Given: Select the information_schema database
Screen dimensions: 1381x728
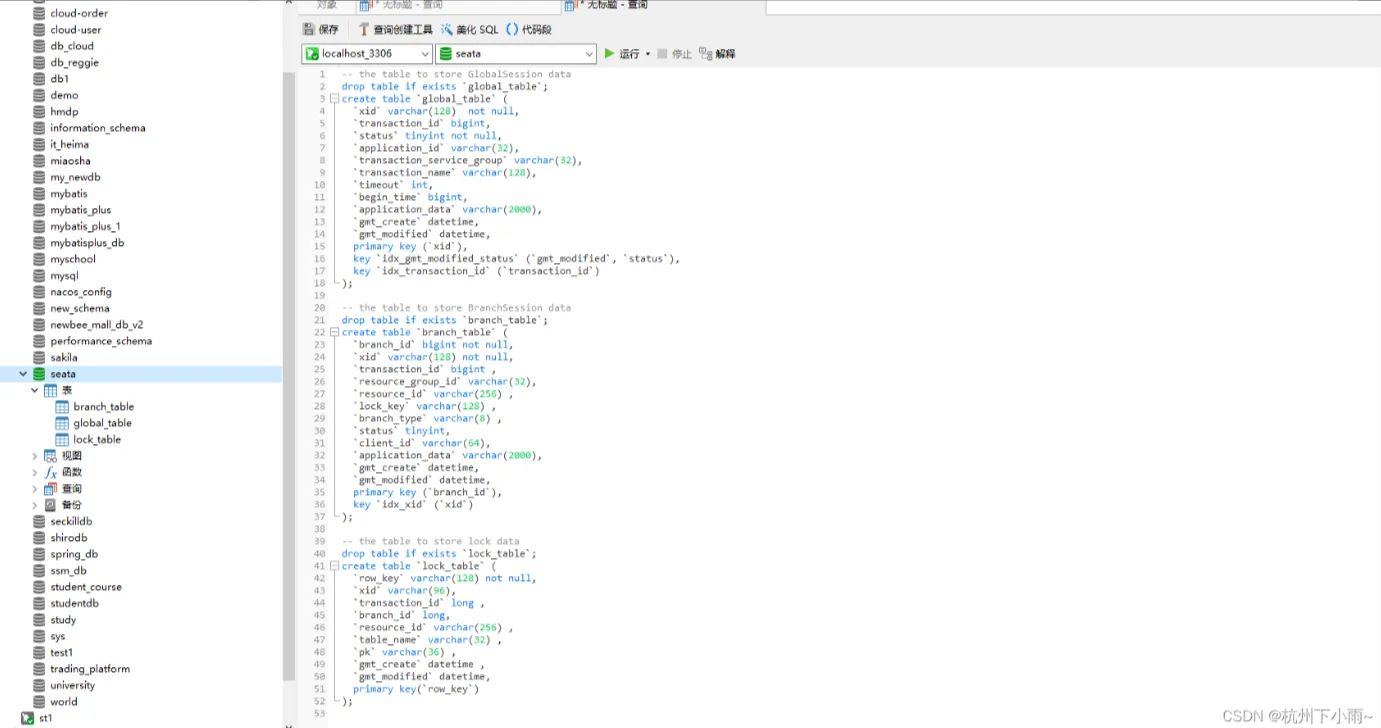Looking at the screenshot, I should pos(98,128).
